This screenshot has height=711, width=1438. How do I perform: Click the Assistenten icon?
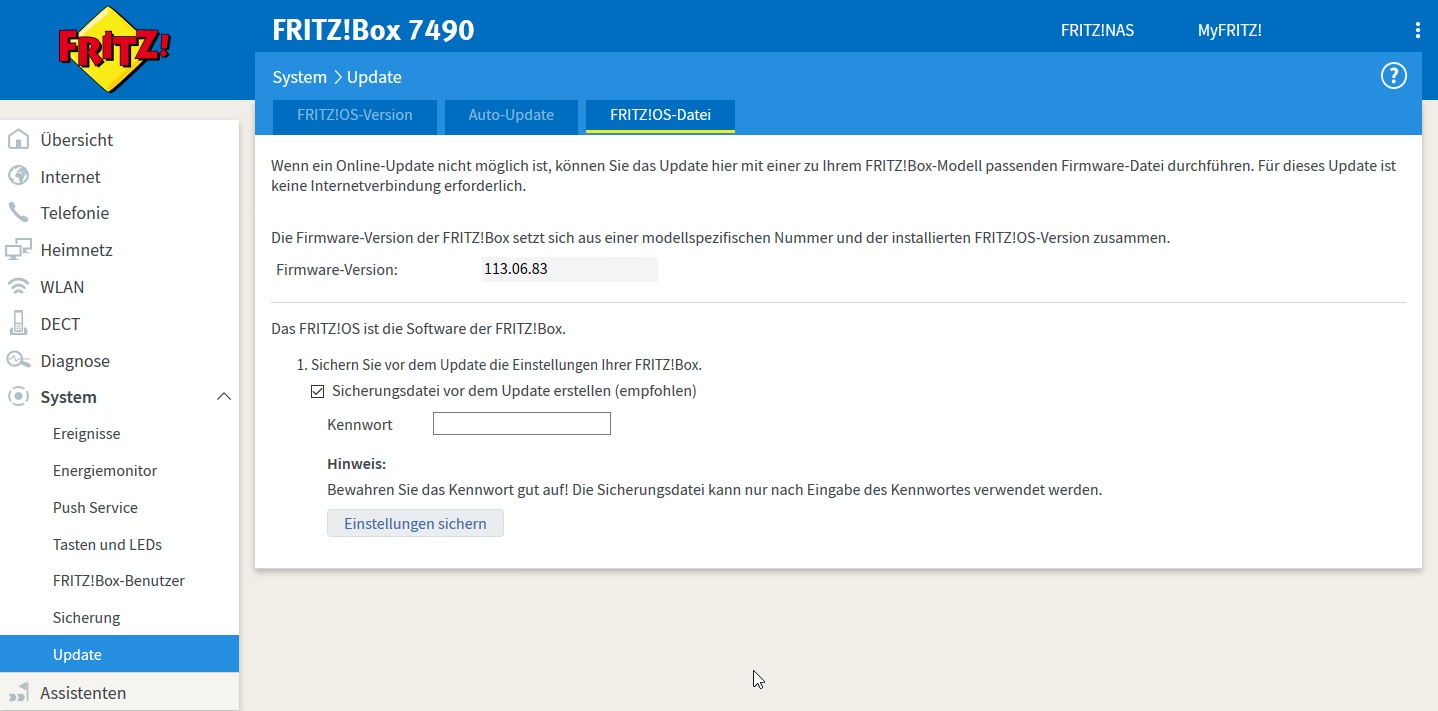[18, 693]
